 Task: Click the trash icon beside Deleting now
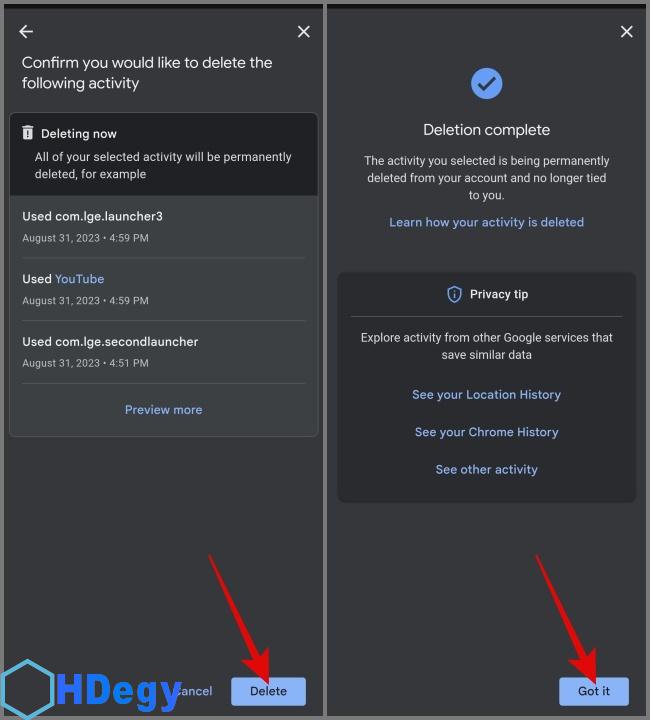(x=28, y=133)
